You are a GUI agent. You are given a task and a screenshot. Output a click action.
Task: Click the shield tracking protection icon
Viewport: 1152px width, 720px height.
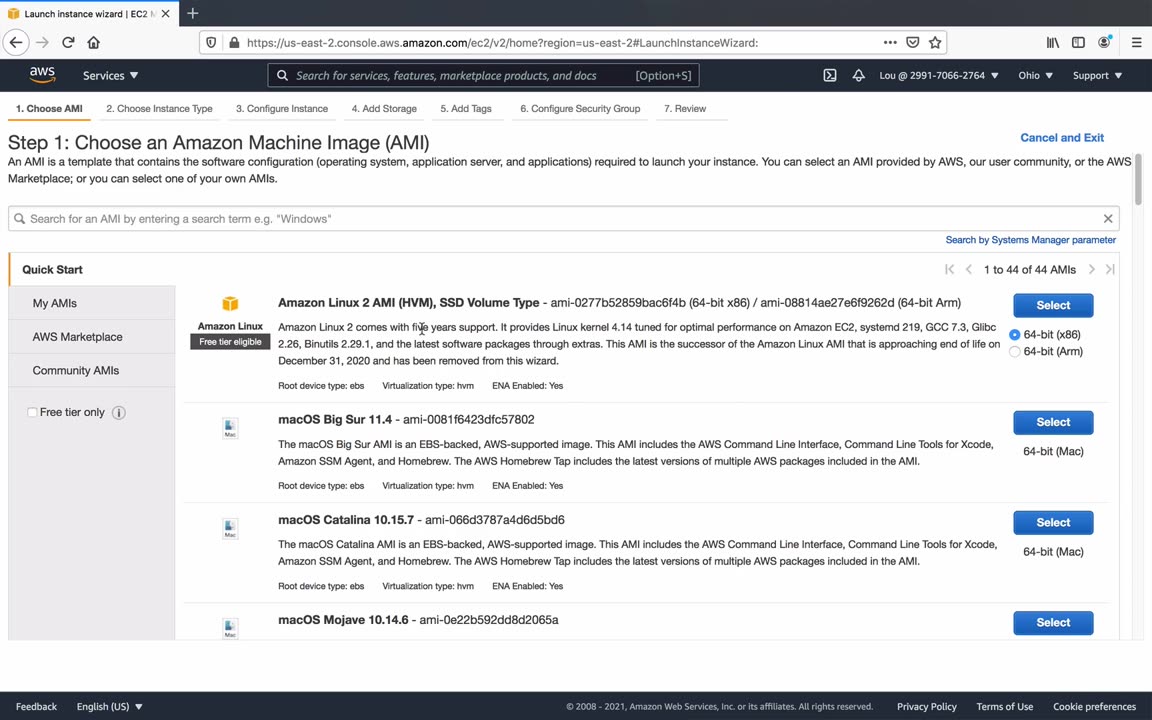coord(211,43)
